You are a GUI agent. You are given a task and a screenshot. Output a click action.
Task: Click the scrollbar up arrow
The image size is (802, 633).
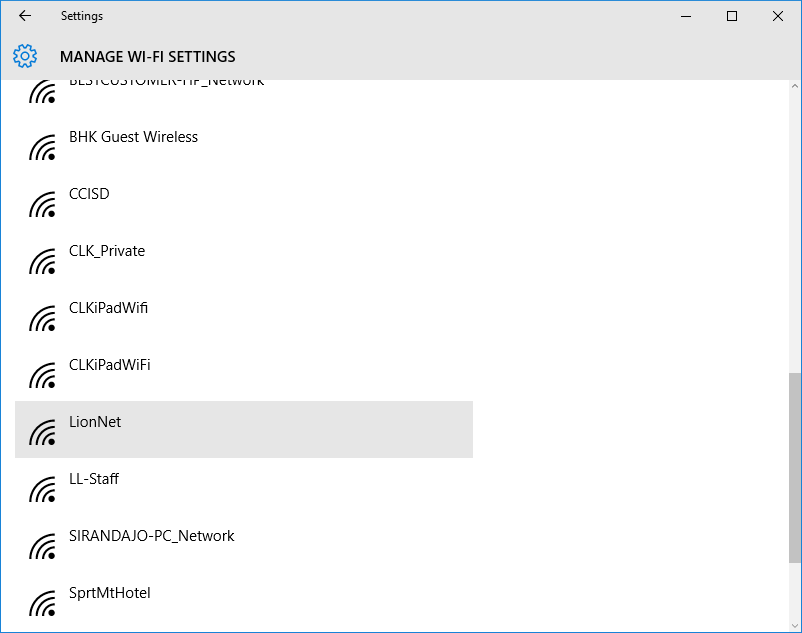coord(794,86)
